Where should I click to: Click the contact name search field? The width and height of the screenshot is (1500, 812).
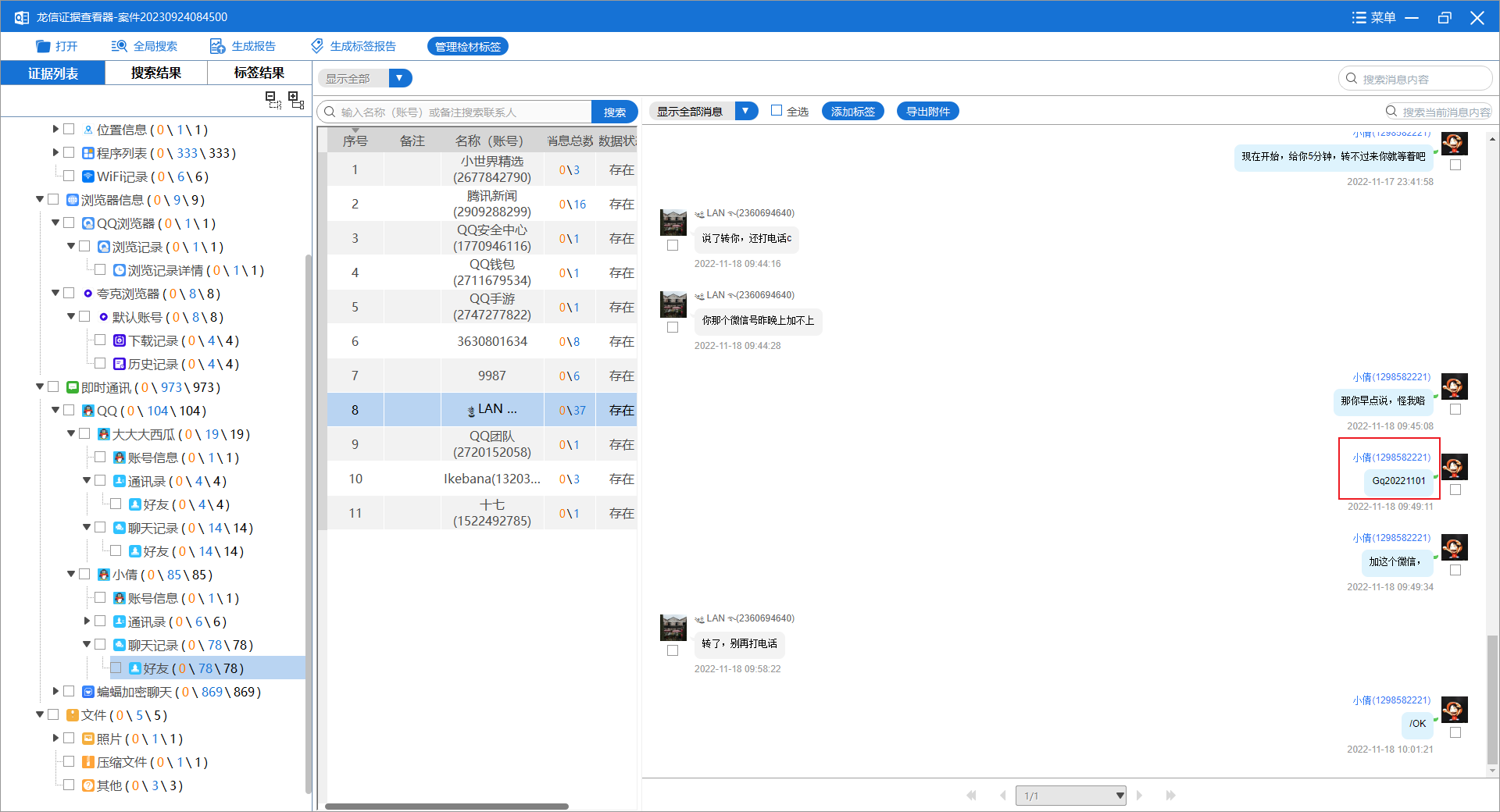pyautogui.click(x=461, y=112)
